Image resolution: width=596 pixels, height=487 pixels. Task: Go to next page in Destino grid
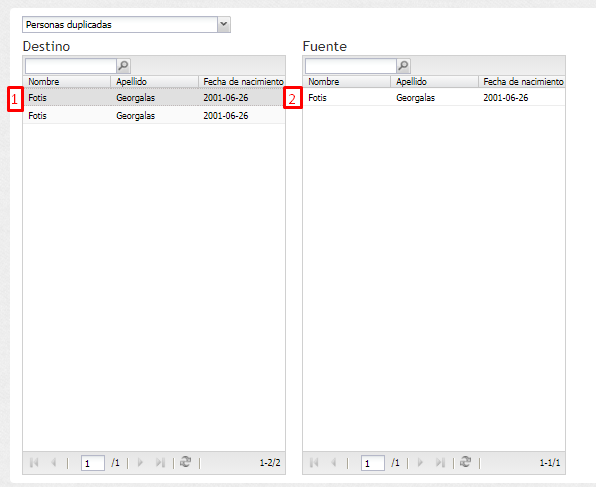coord(140,462)
